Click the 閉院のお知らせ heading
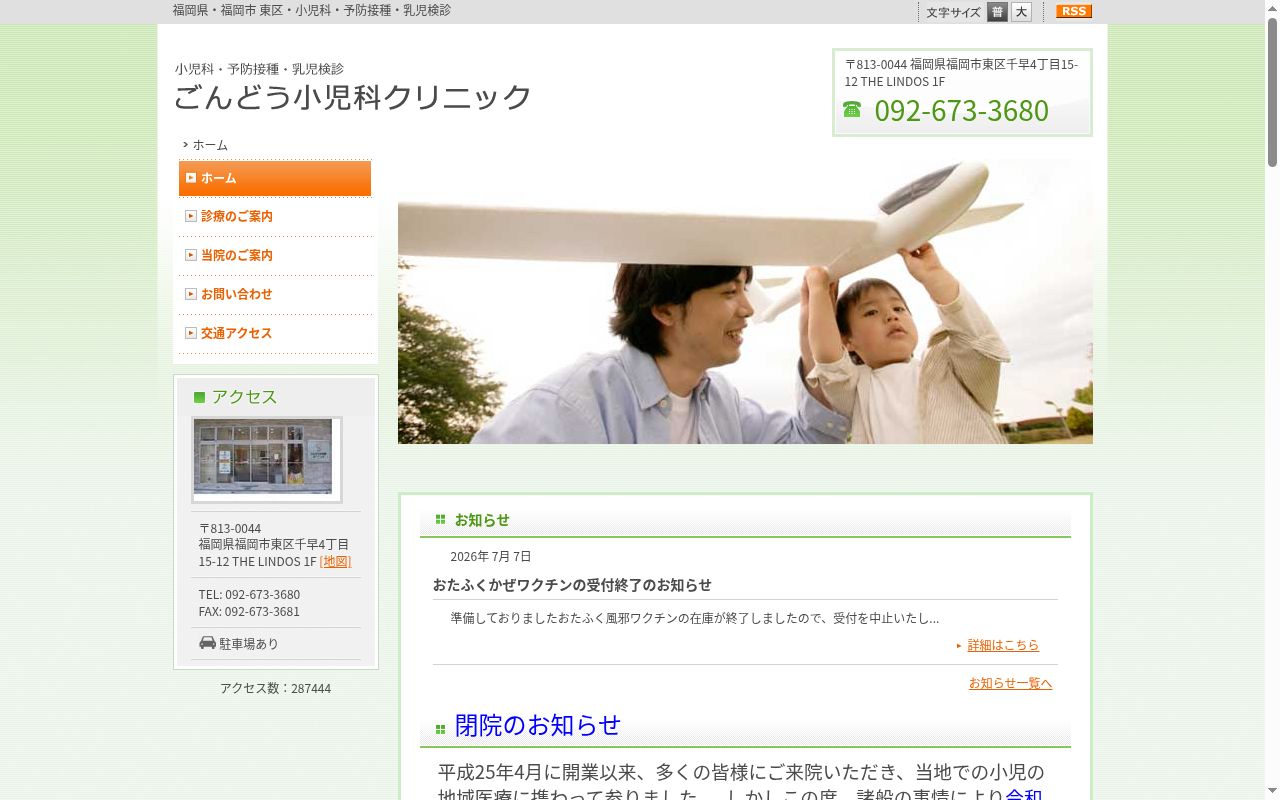The height and width of the screenshot is (800, 1280). [x=538, y=725]
